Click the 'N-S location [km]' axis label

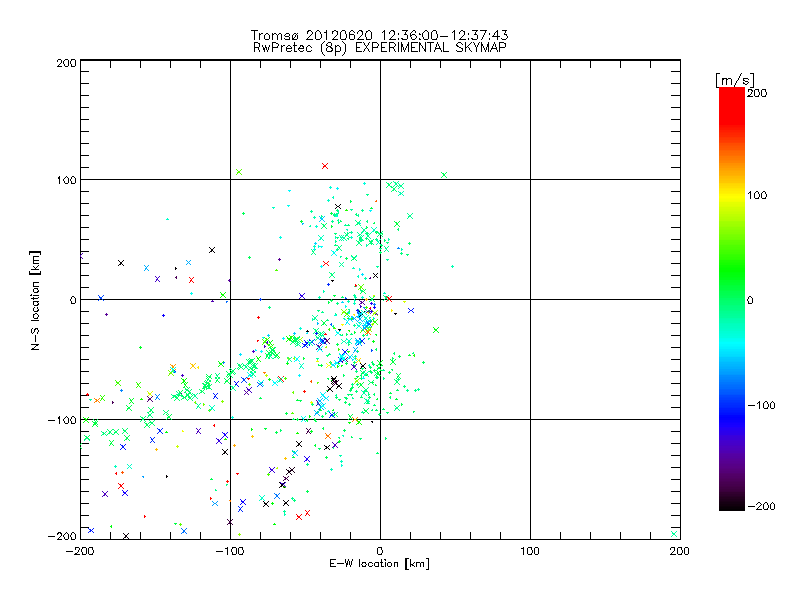click(35, 300)
